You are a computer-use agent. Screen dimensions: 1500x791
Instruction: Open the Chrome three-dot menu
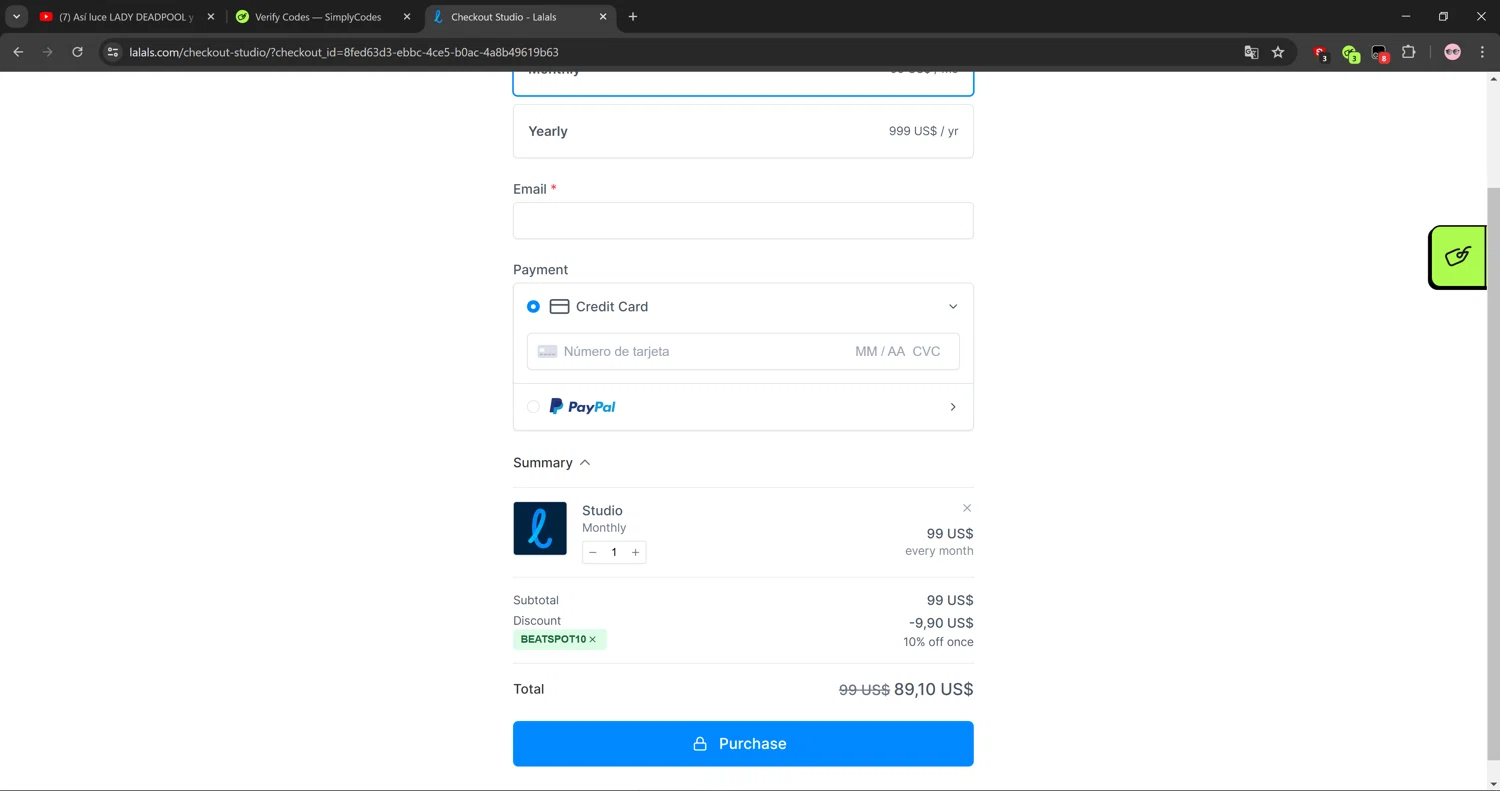click(1482, 52)
